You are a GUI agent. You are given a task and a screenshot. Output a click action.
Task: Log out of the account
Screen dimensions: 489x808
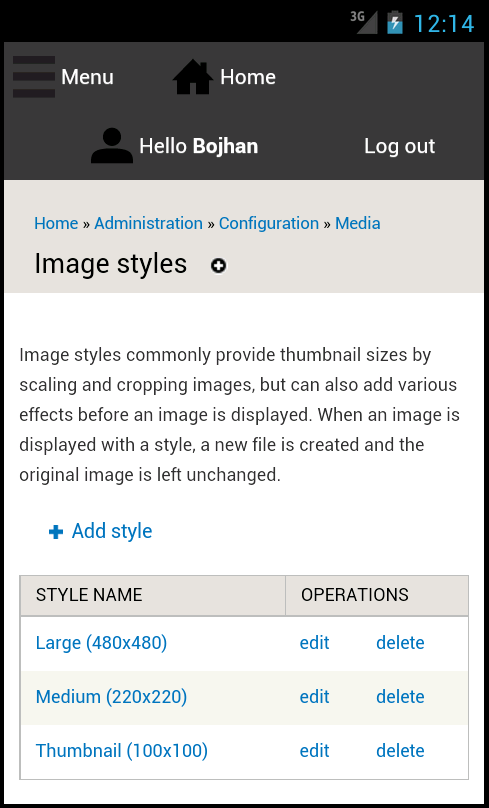tap(399, 146)
